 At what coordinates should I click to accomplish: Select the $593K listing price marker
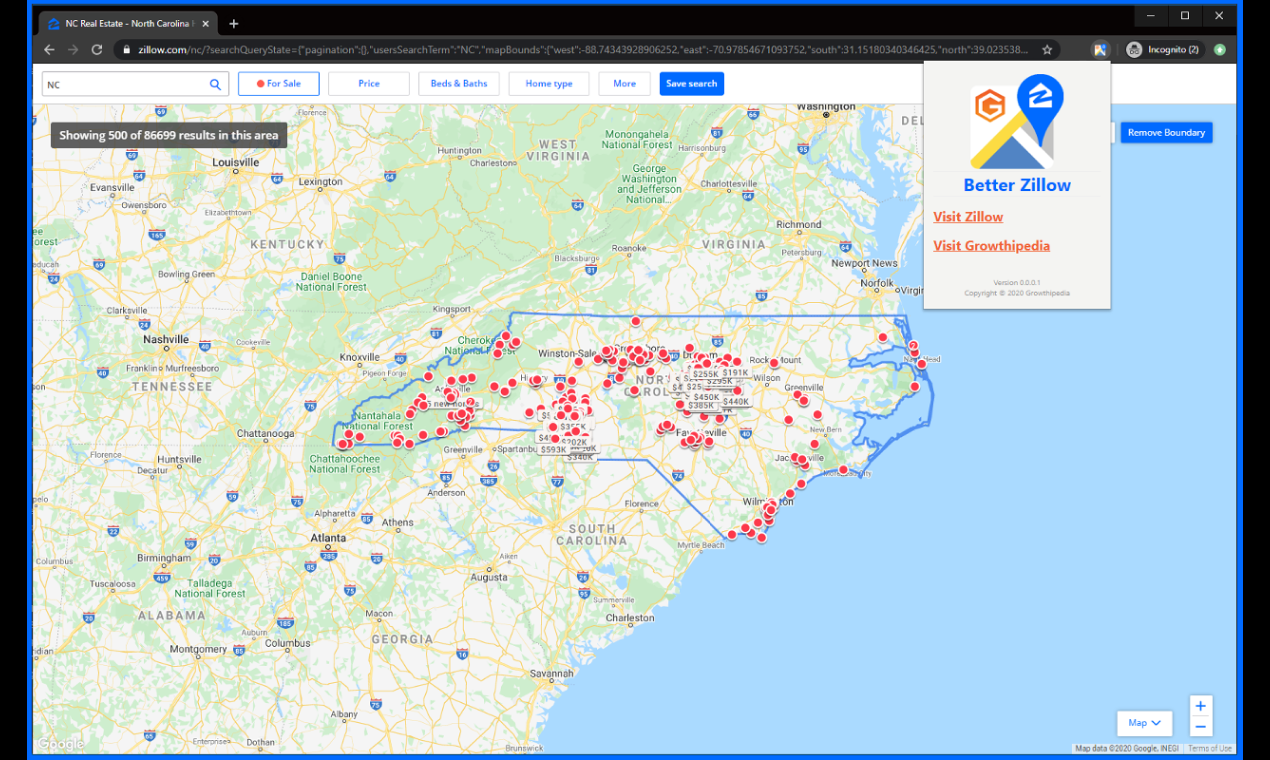coord(553,450)
